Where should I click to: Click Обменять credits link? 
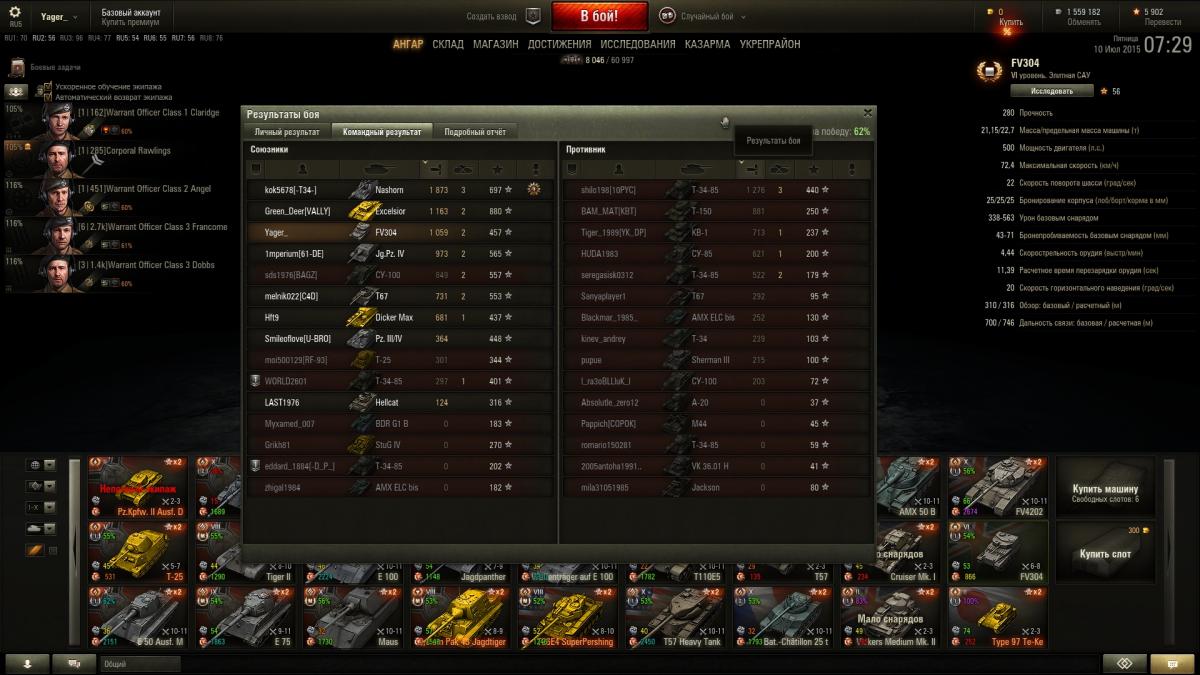[x=1084, y=22]
